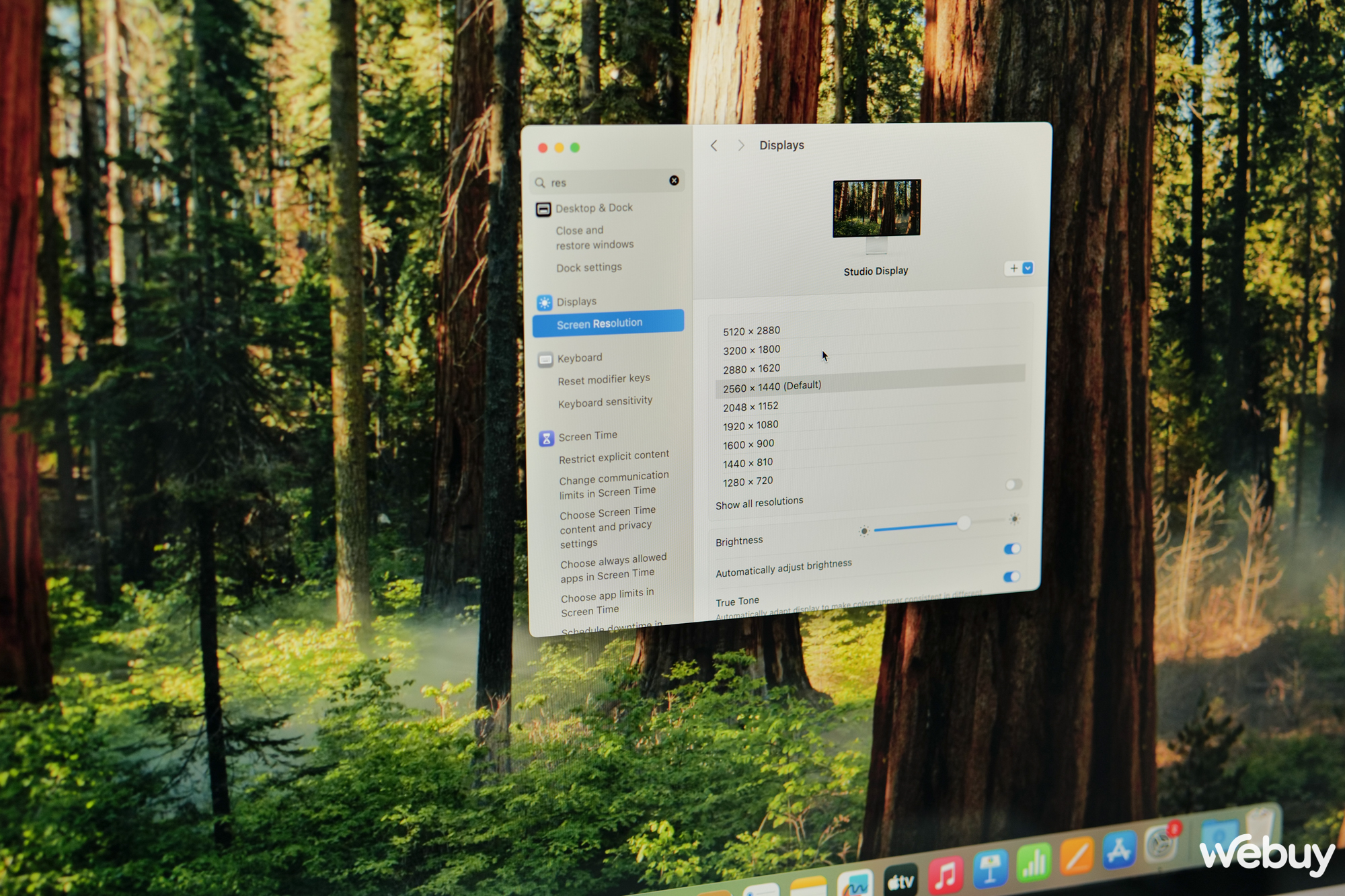Click the Keyboard sidebar icon
Screen dimensions: 1345x896
coord(545,357)
